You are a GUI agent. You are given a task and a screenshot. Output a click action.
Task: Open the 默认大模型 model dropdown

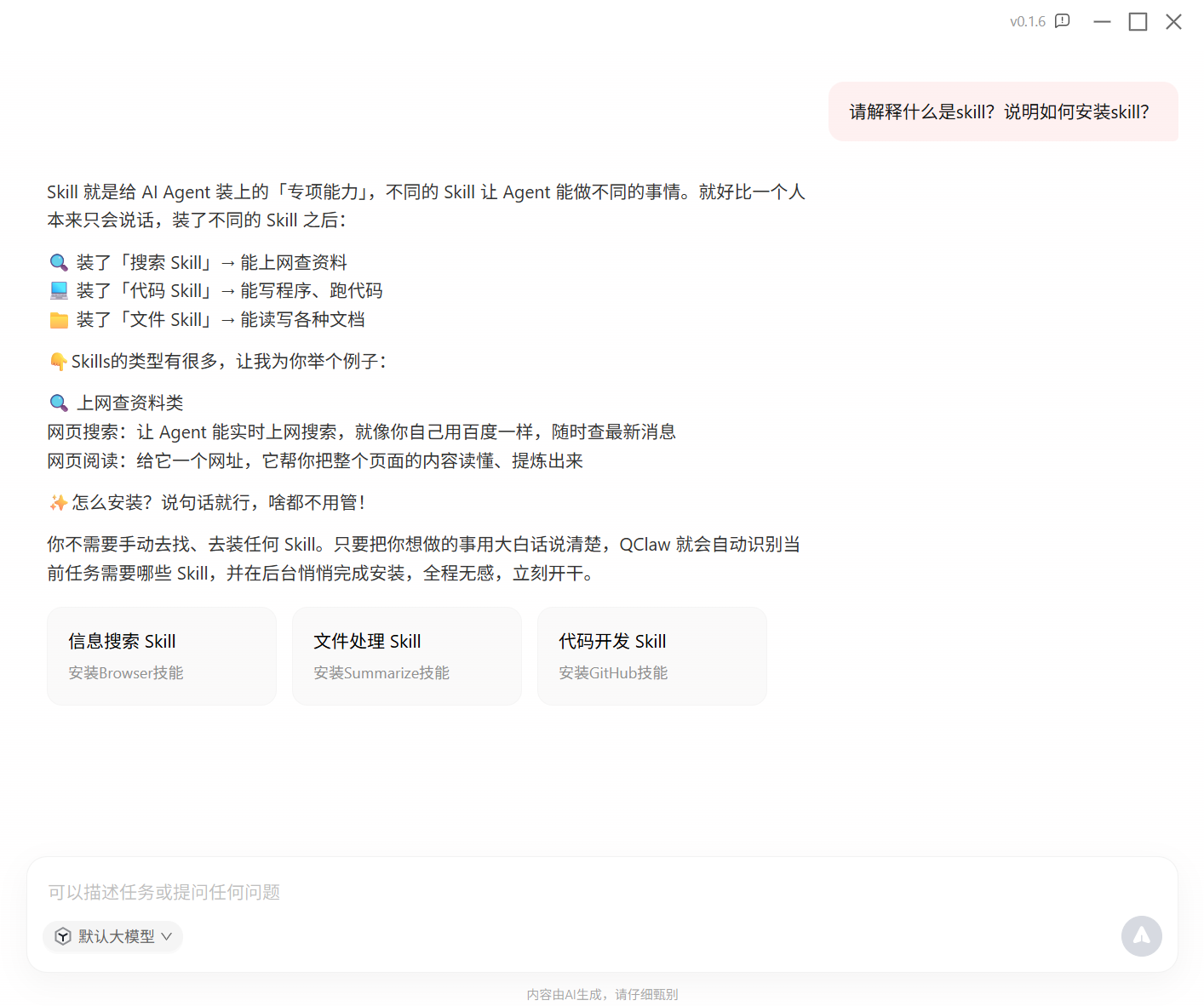113,936
